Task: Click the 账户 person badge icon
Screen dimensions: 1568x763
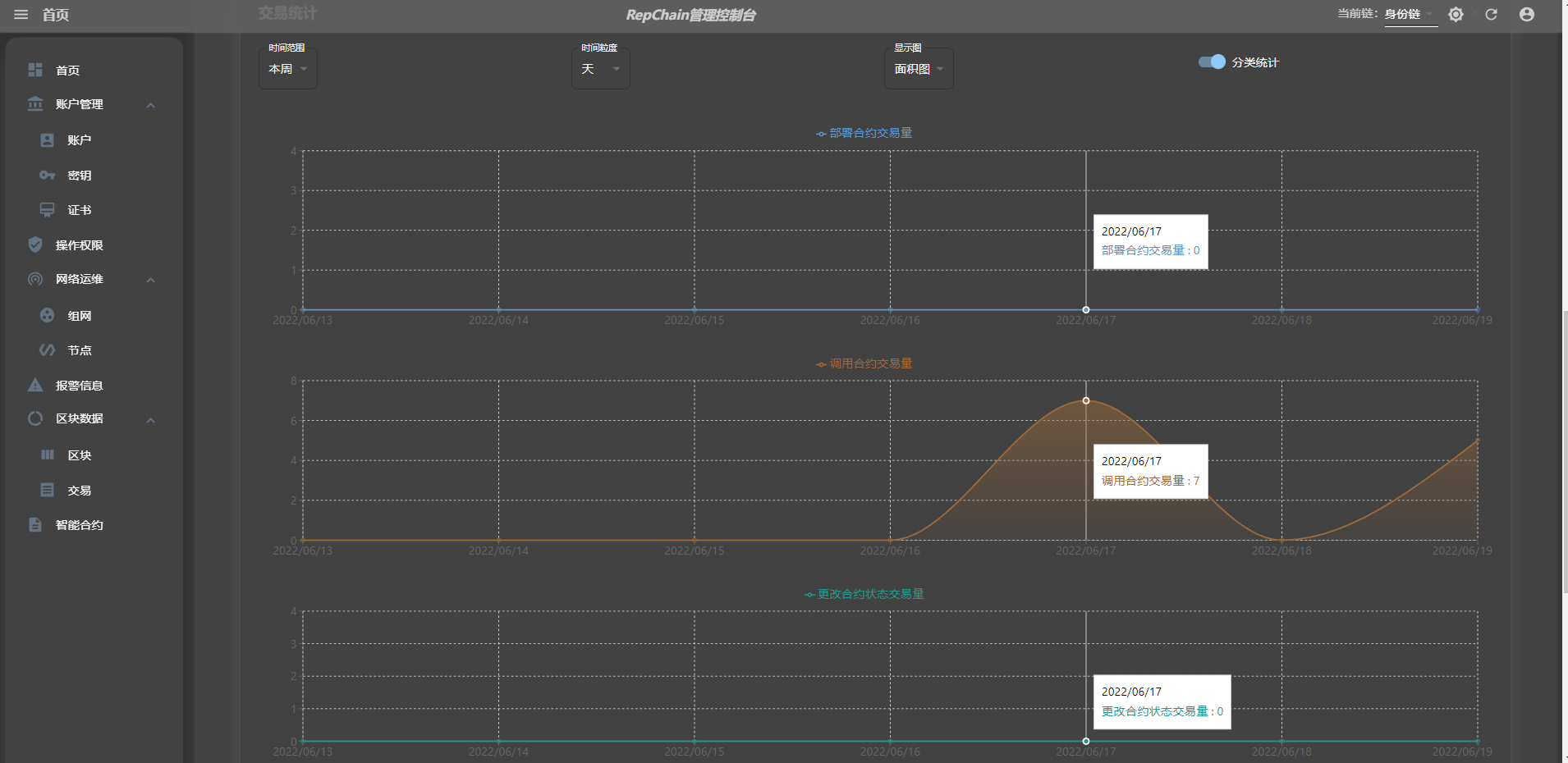Action: pyautogui.click(x=48, y=140)
